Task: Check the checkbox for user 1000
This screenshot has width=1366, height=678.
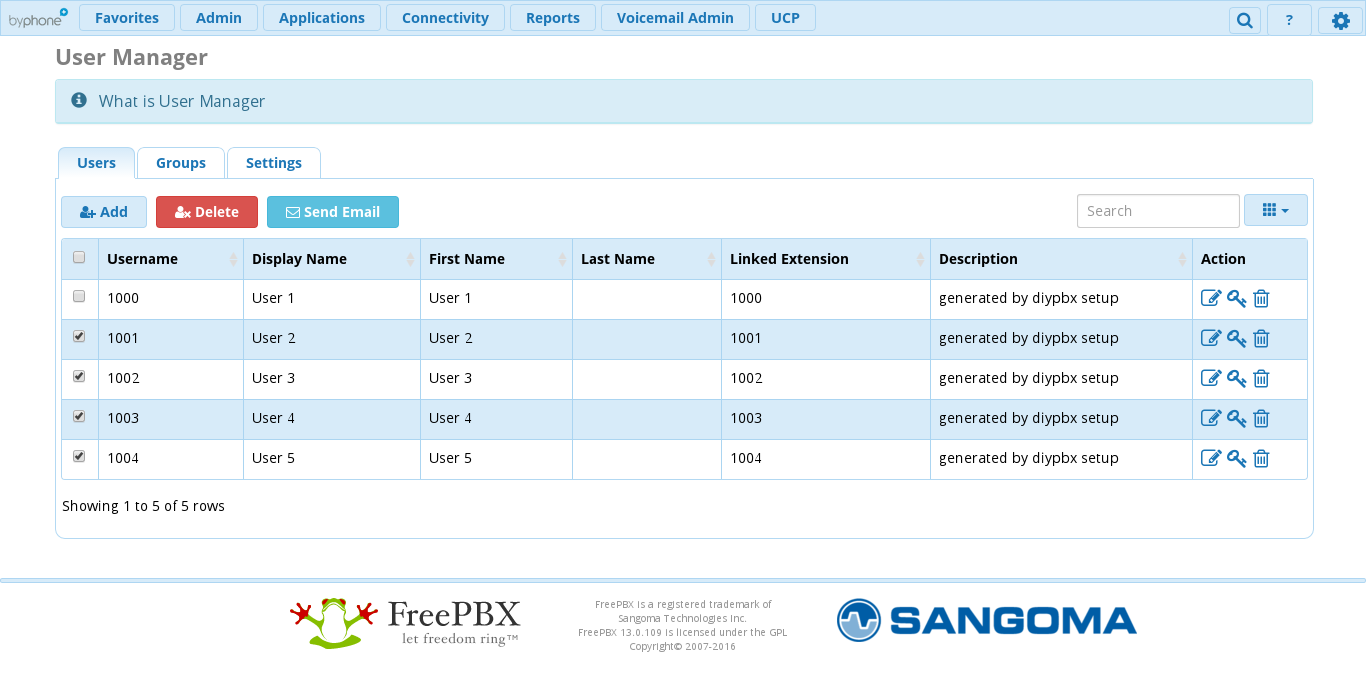Action: pyautogui.click(x=79, y=297)
